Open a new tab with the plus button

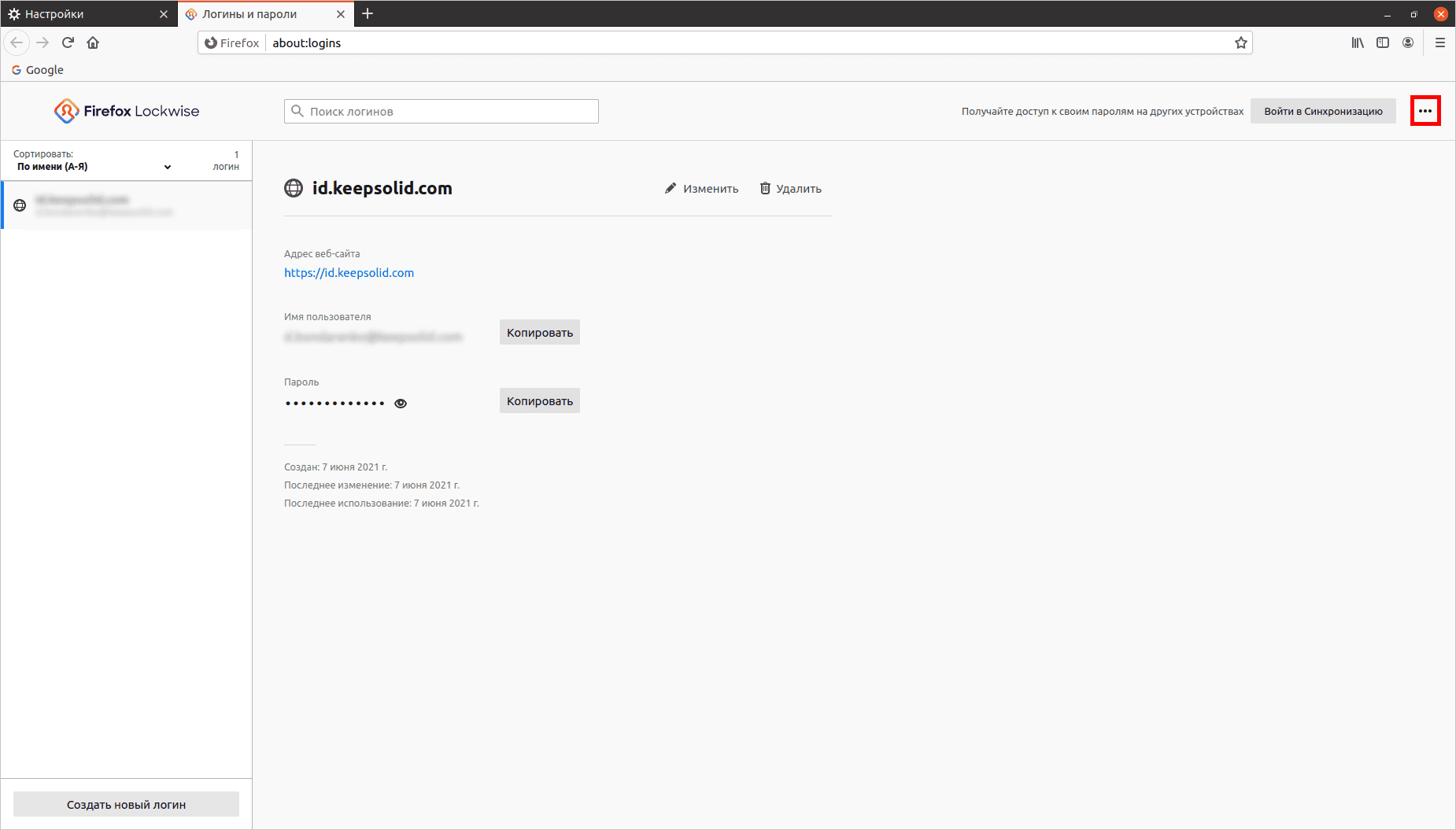click(x=368, y=14)
